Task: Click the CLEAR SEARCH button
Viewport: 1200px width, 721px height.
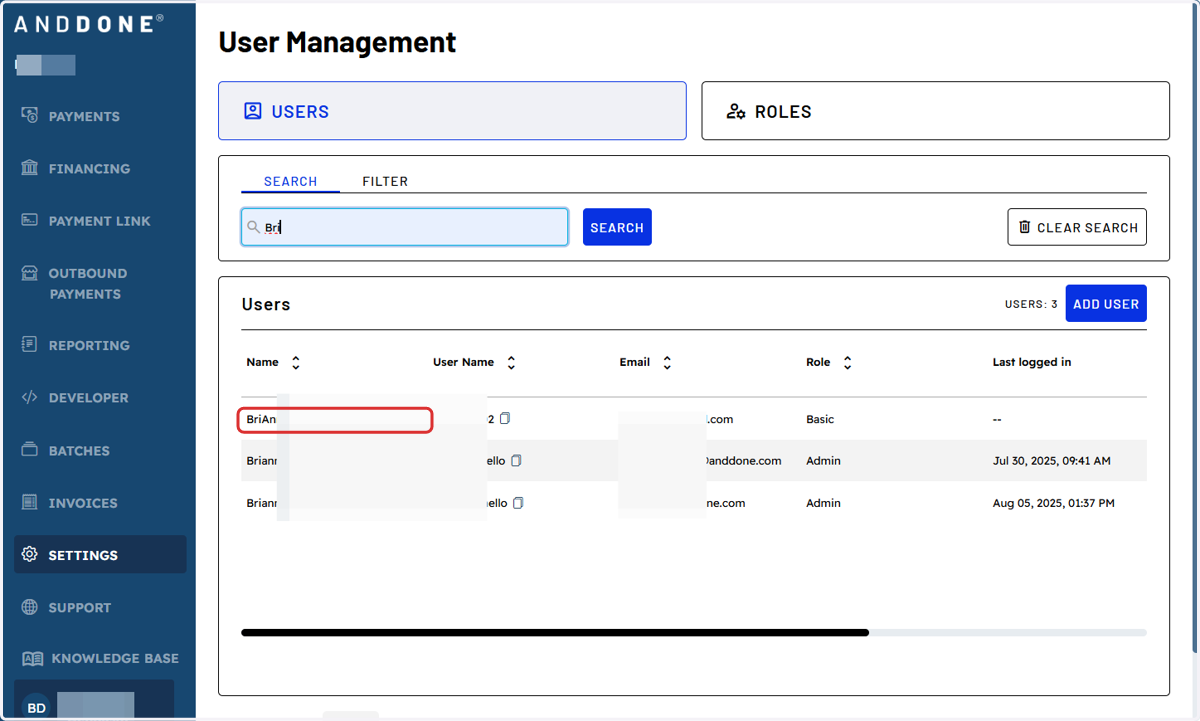Action: point(1077,227)
